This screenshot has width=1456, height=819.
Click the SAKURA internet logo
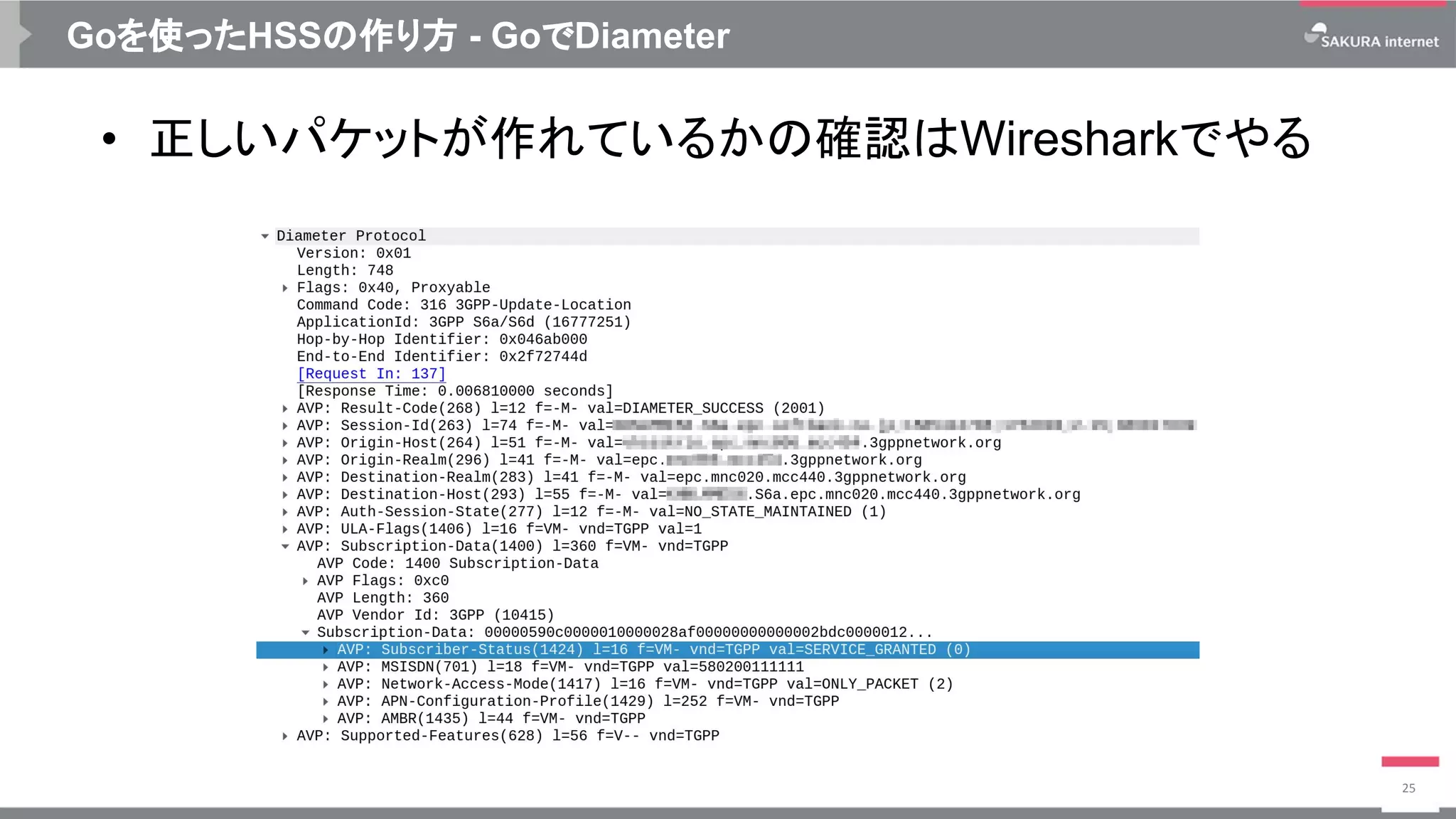tap(1371, 36)
